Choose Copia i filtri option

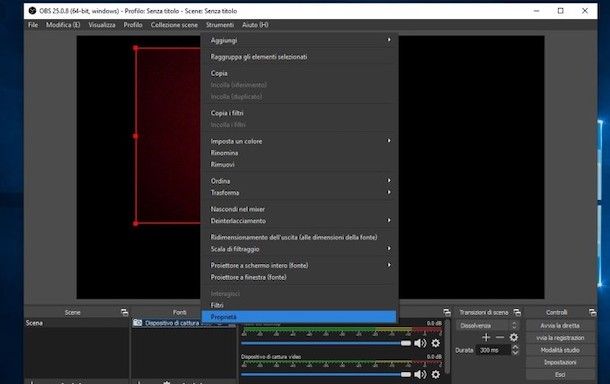click(300, 113)
